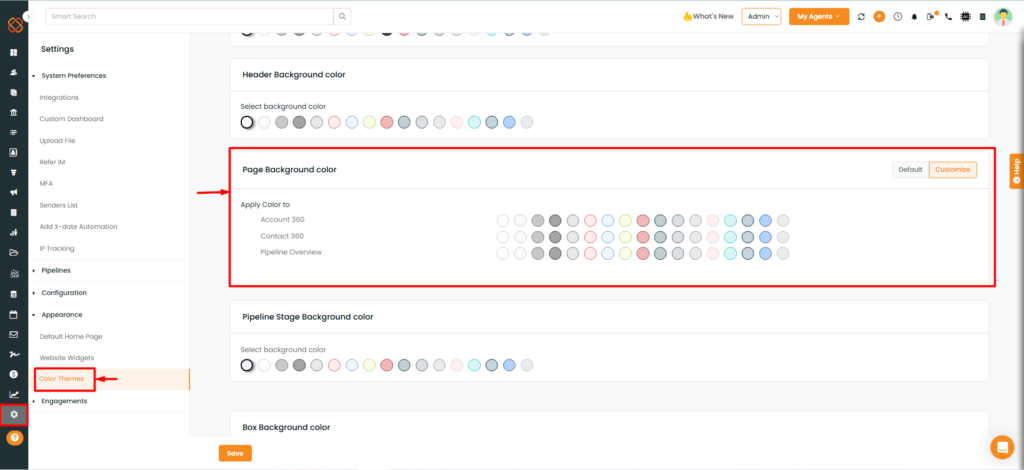Pick selected white swatch for Header Background
1024x470 pixels.
[246, 122]
